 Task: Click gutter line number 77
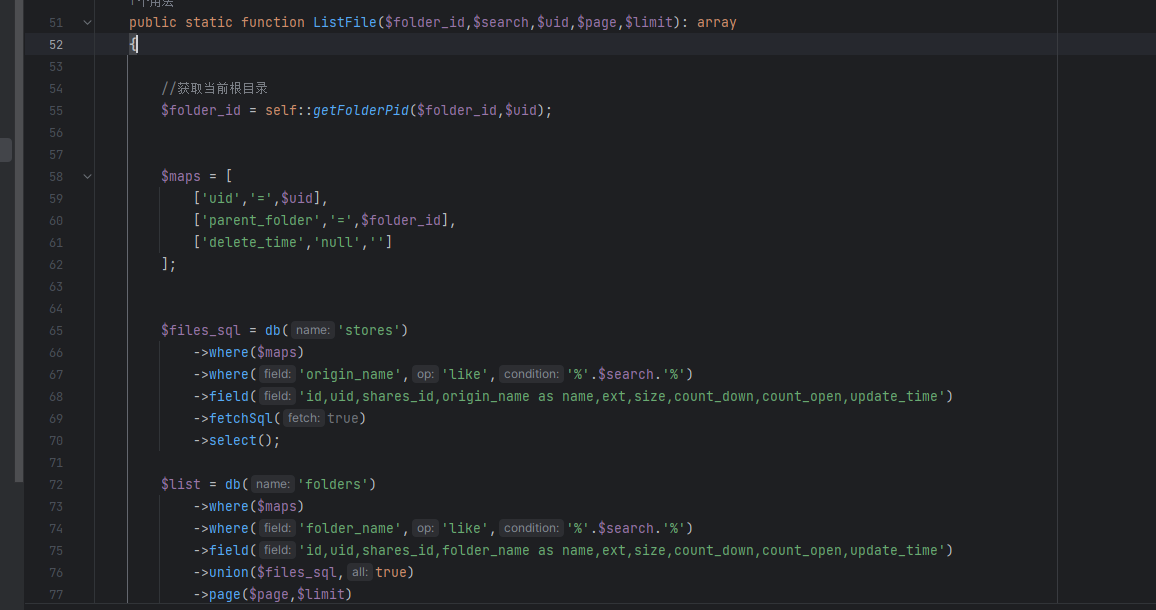(56, 595)
